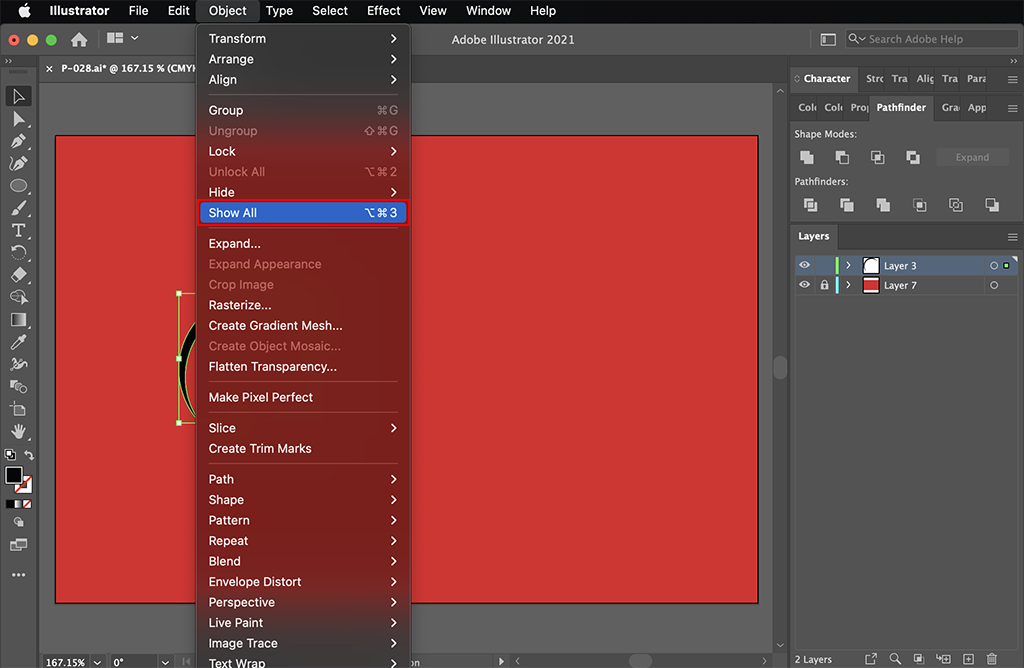Click the Search Adobe Help field
Image resolution: width=1024 pixels, height=668 pixels.
click(932, 39)
